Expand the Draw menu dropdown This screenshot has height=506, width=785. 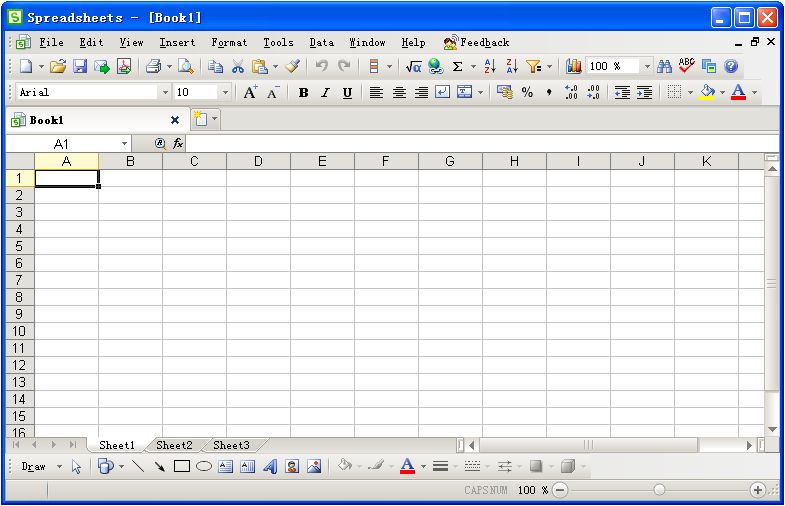[x=59, y=466]
